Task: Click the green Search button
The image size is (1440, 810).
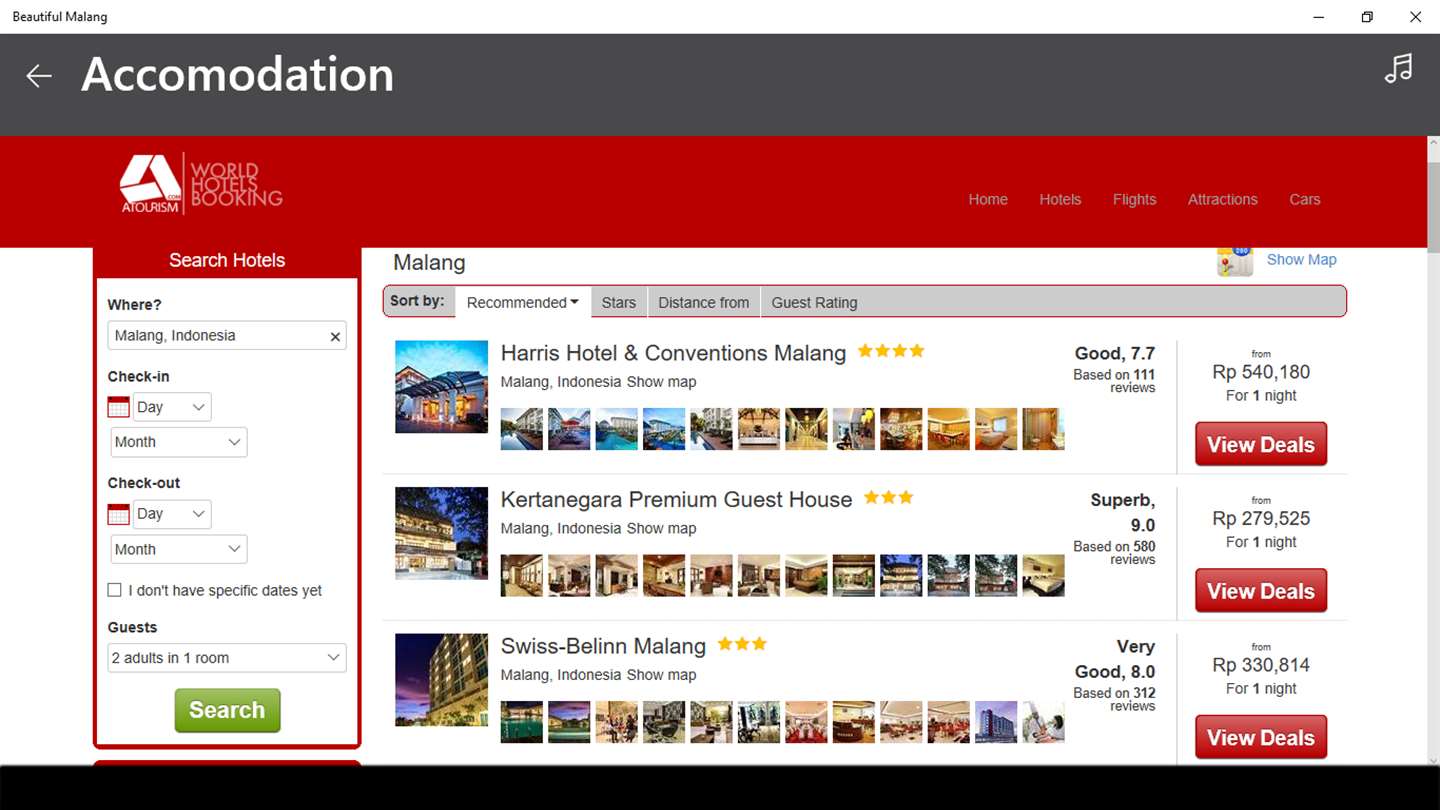Action: click(227, 710)
